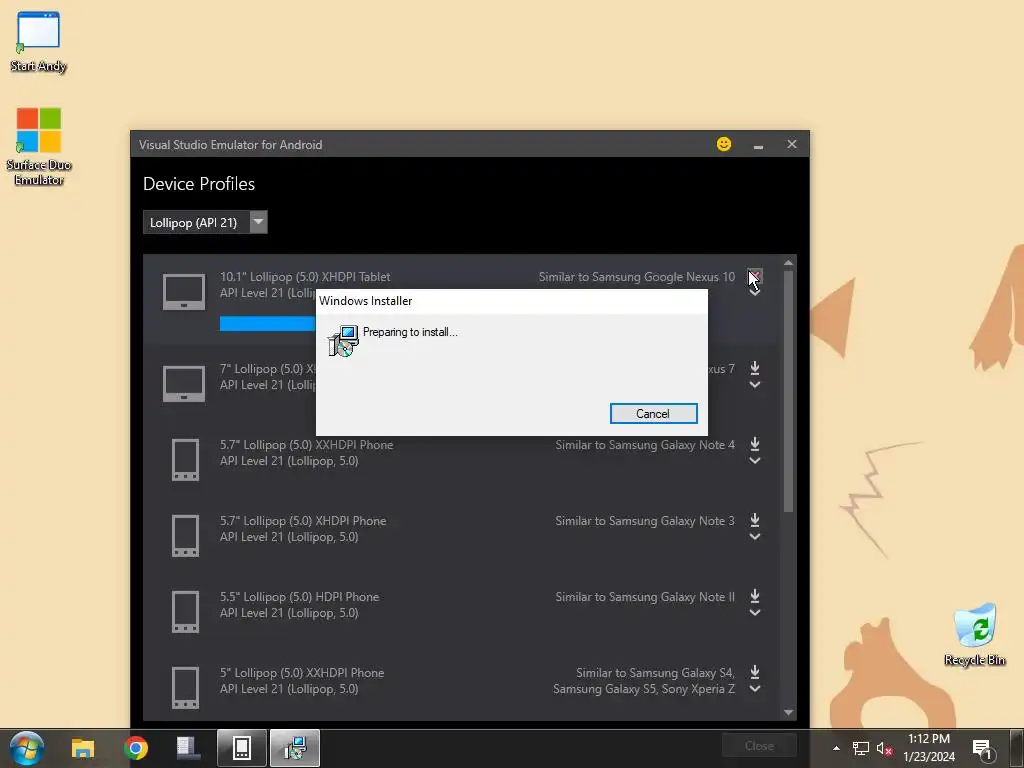Switch to Windows Installer taskbar button
The height and width of the screenshot is (768, 1024).
click(295, 748)
